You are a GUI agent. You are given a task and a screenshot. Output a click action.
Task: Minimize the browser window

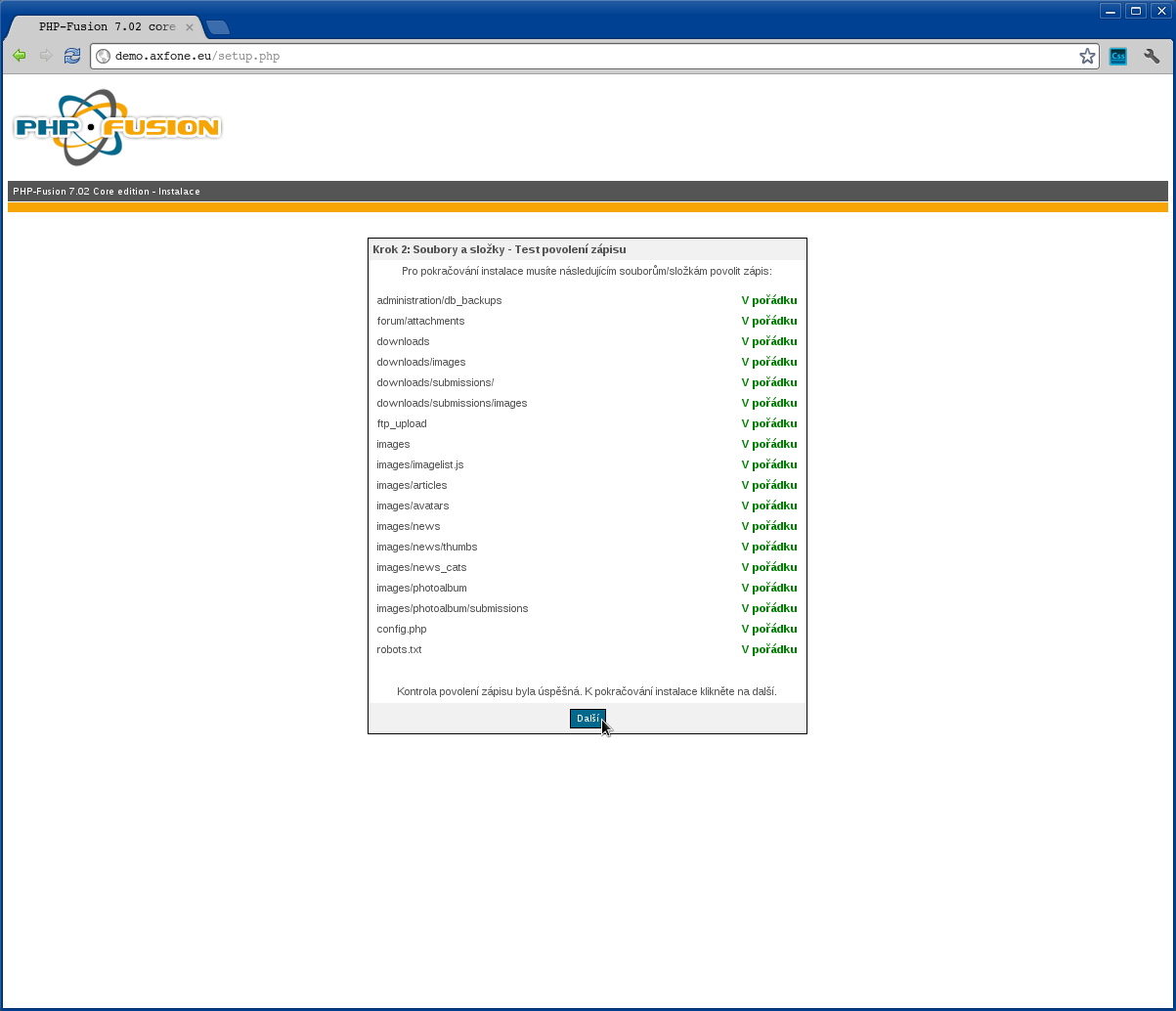click(x=1111, y=11)
